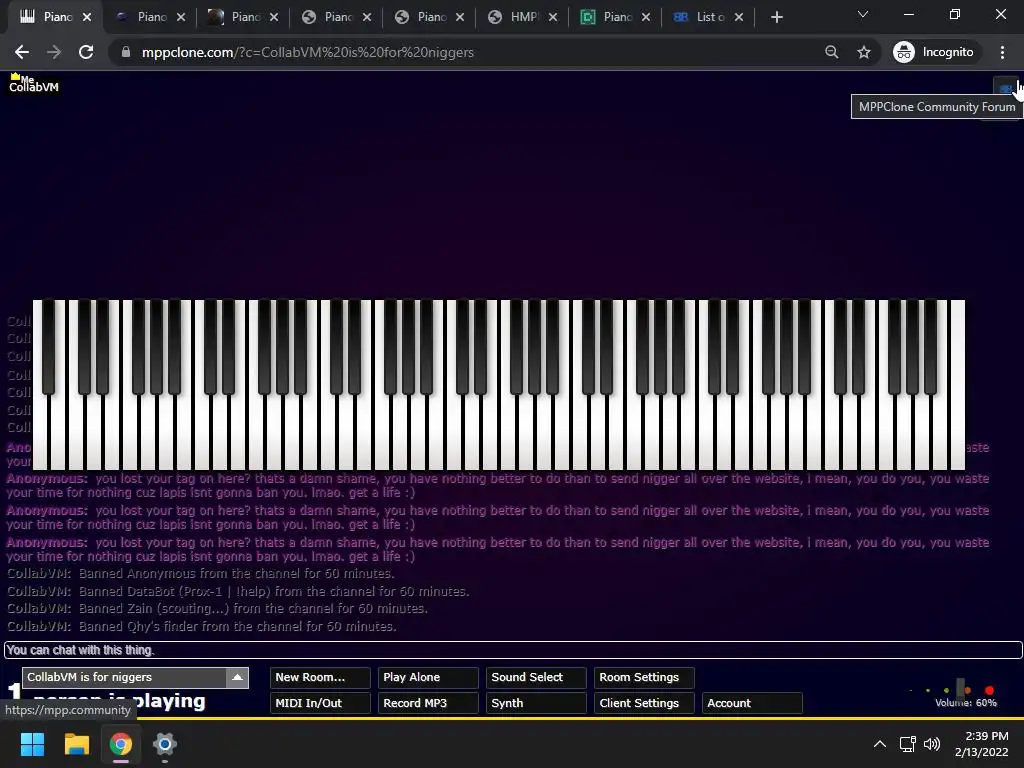The height and width of the screenshot is (768, 1024).
Task: Open a new browser tab with the plus button
Action: [x=776, y=17]
